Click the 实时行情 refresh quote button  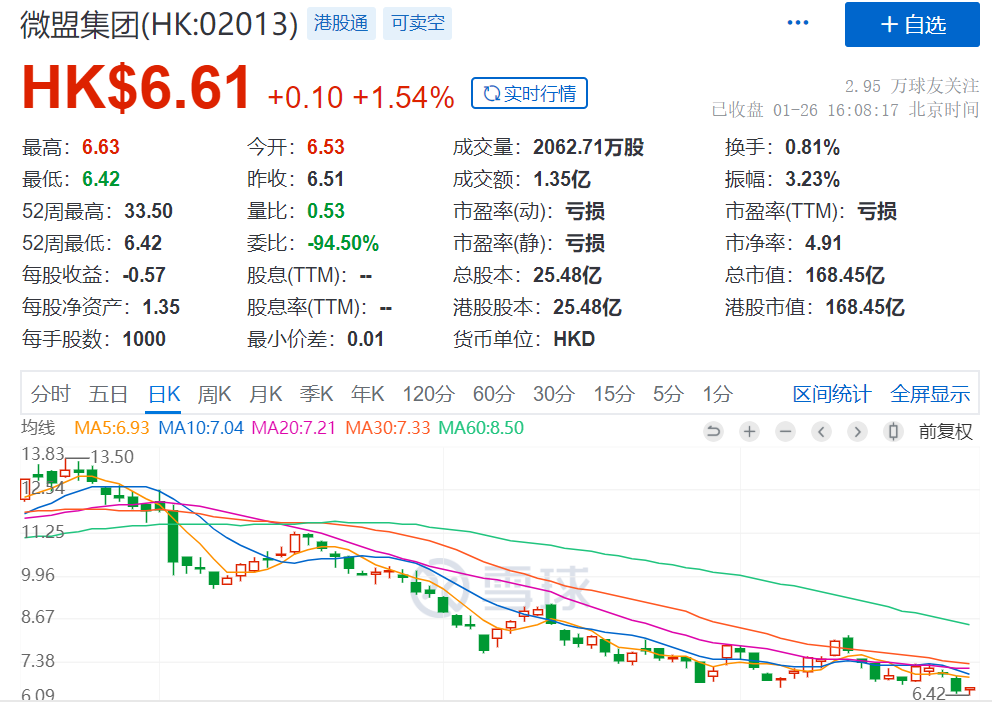(x=529, y=94)
